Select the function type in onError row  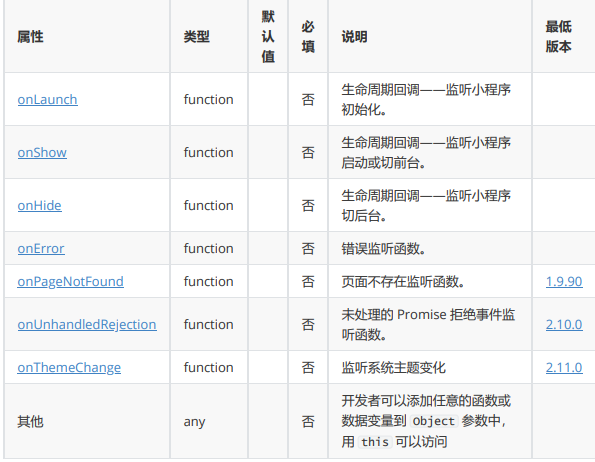point(208,248)
